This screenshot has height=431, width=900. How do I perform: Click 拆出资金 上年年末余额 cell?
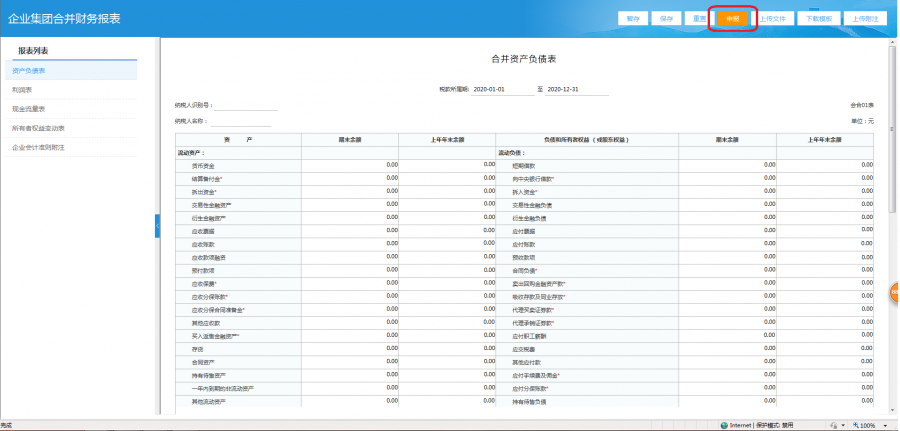(x=447, y=192)
